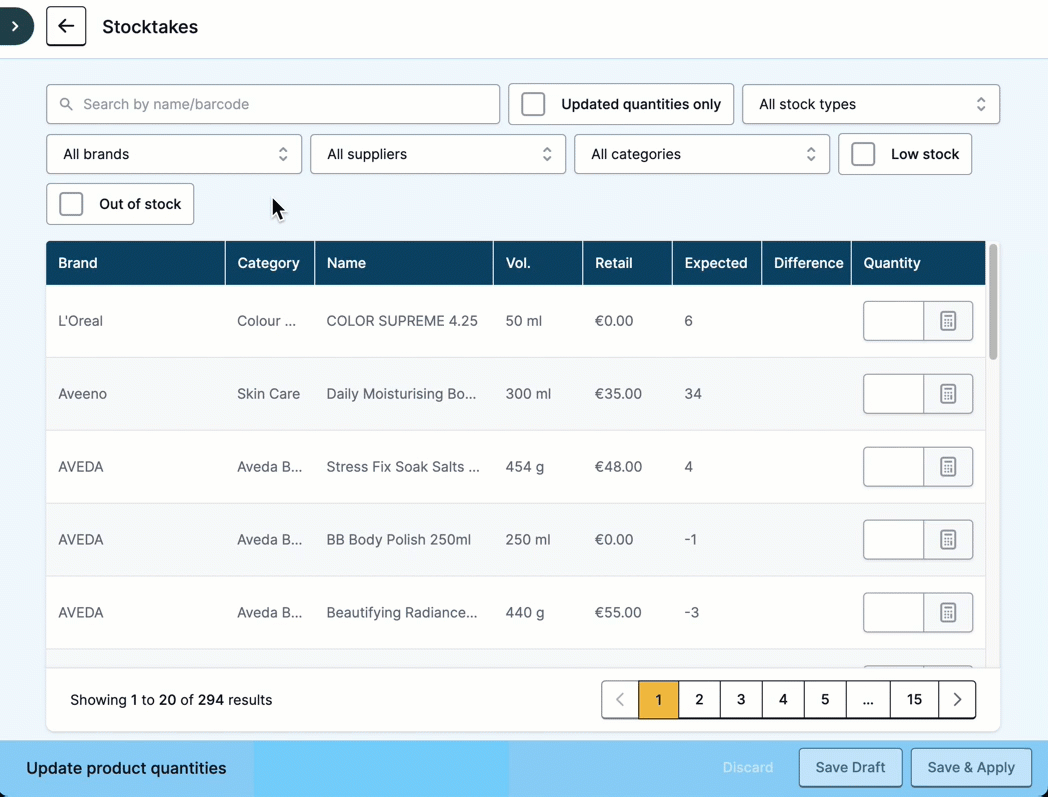Expand the sidebar with the chevron button
The height and width of the screenshot is (797, 1048).
tap(15, 27)
